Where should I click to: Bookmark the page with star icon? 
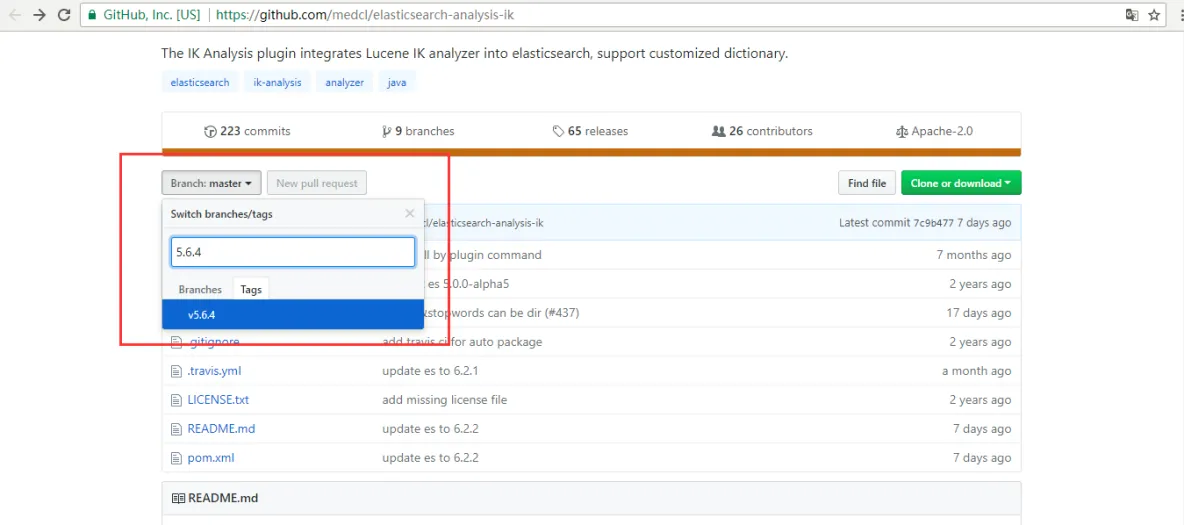tap(1154, 14)
